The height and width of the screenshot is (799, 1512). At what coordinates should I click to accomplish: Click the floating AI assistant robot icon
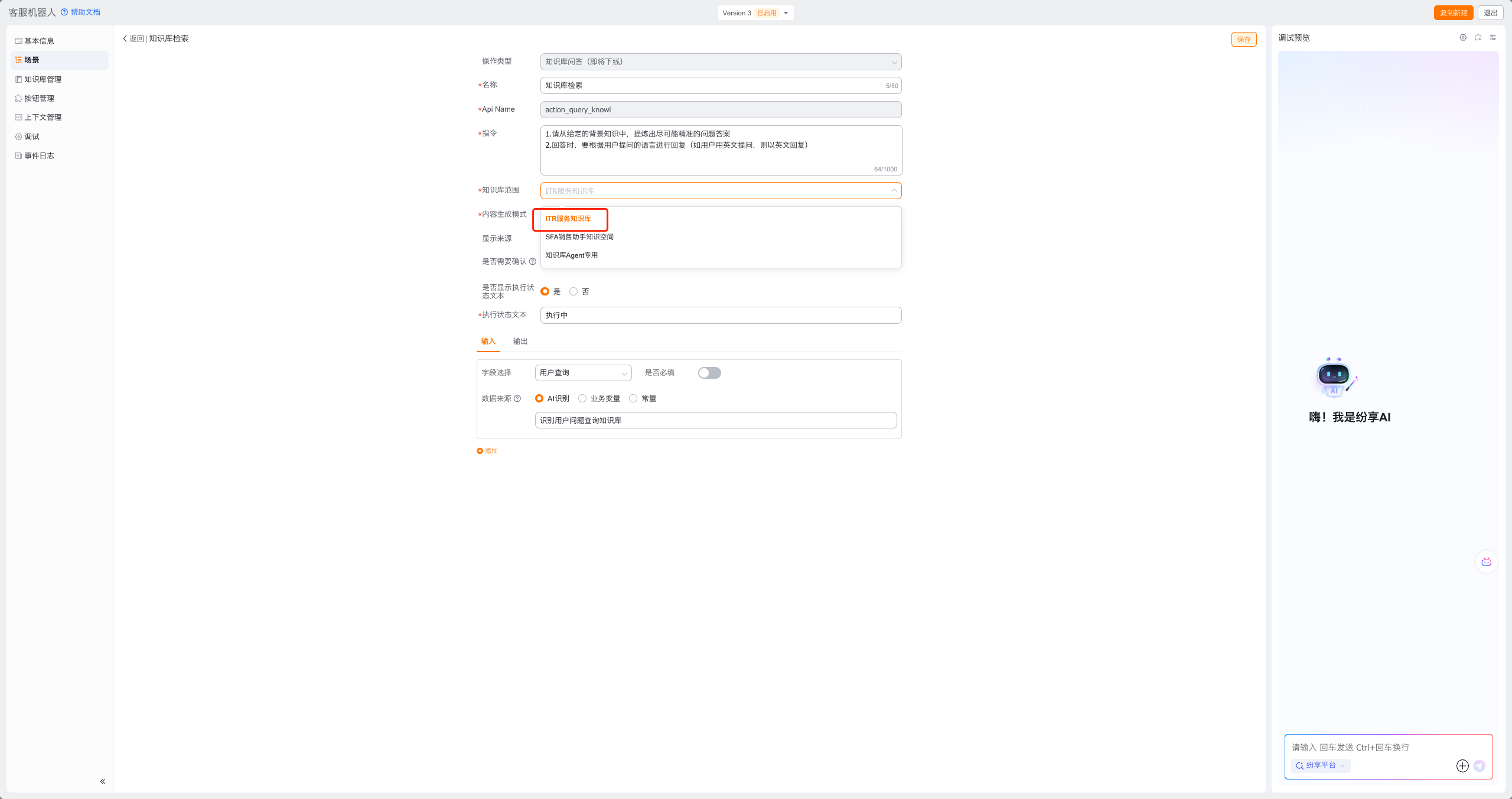[1486, 562]
